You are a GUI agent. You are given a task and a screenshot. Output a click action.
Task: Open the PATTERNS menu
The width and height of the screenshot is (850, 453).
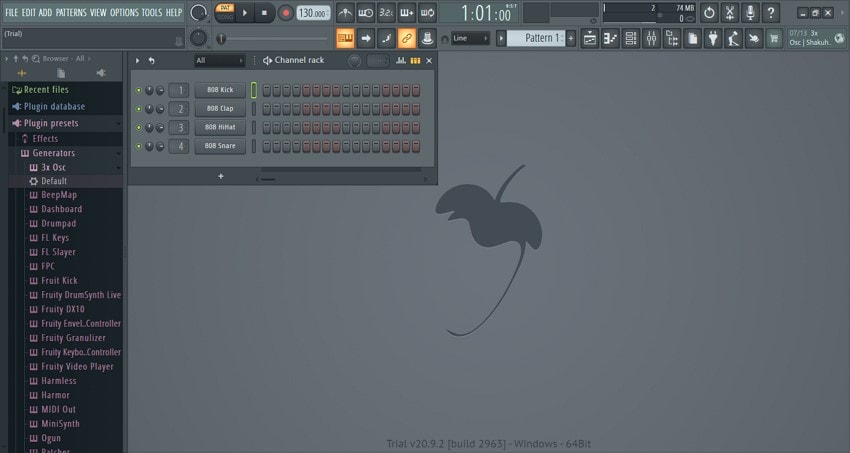71,12
